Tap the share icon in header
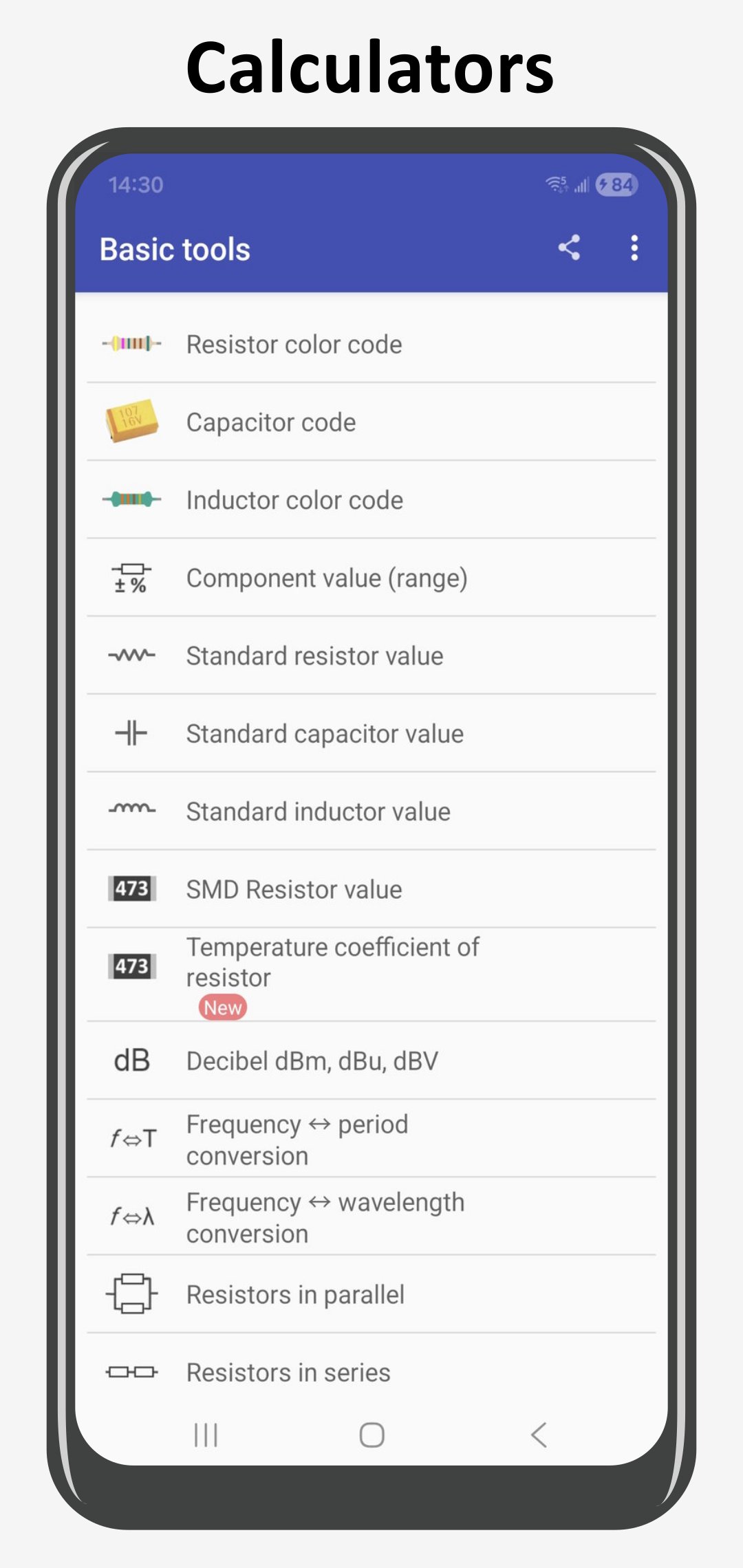 [x=569, y=248]
